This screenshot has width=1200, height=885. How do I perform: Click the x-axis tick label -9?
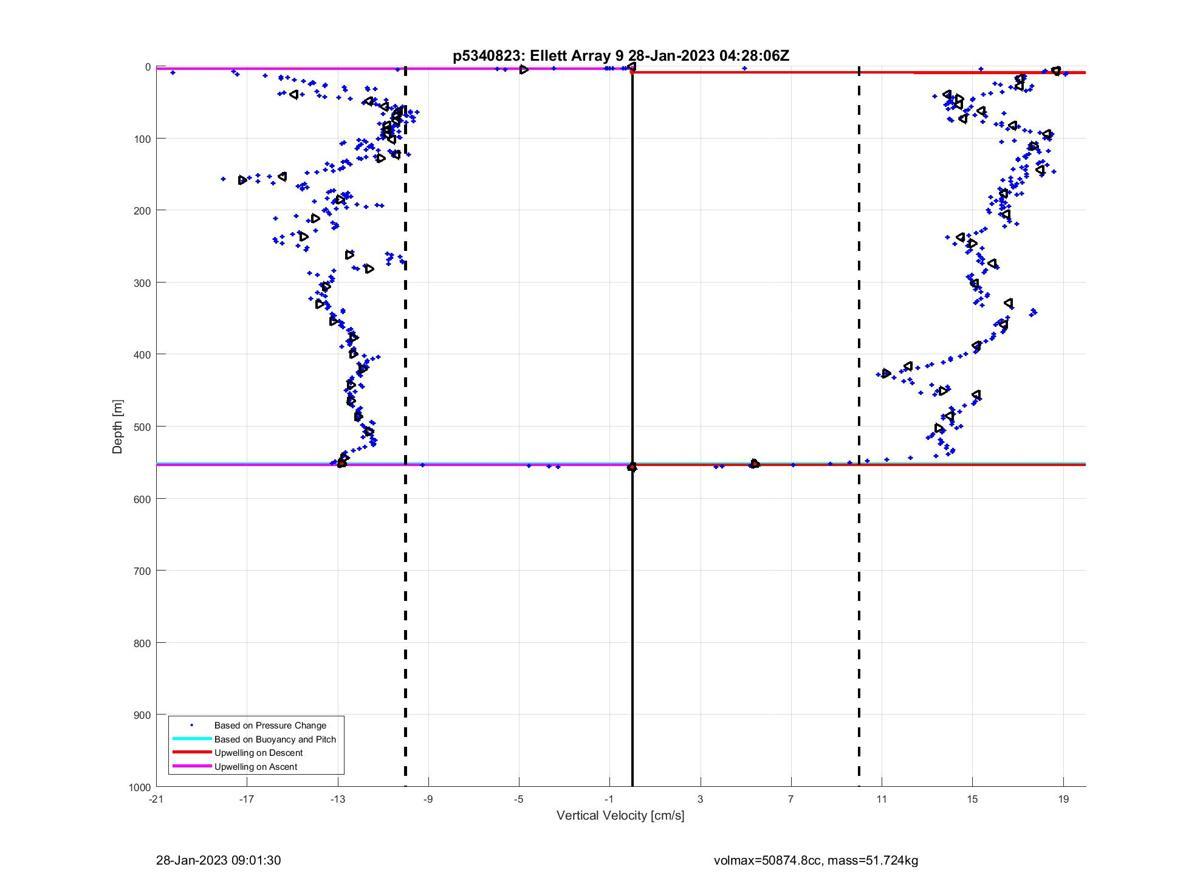click(x=429, y=799)
